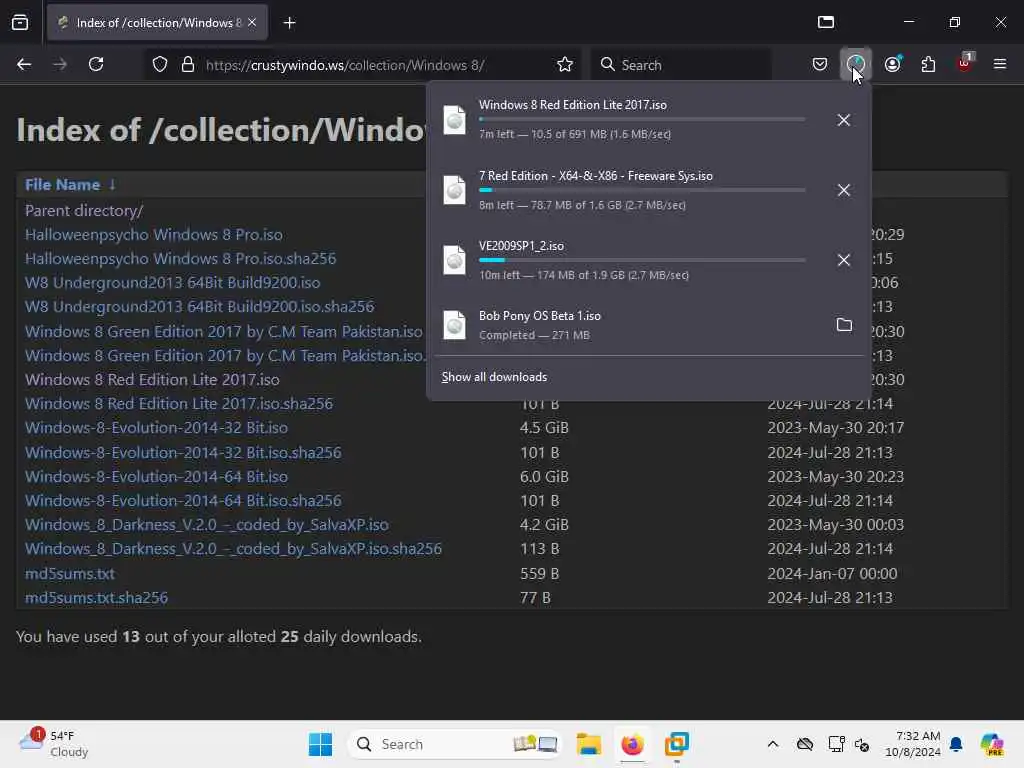Viewport: 1024px width, 768px height.
Task: Open folder containing Bob Pony OS Beta 1.iso
Action: coord(844,325)
